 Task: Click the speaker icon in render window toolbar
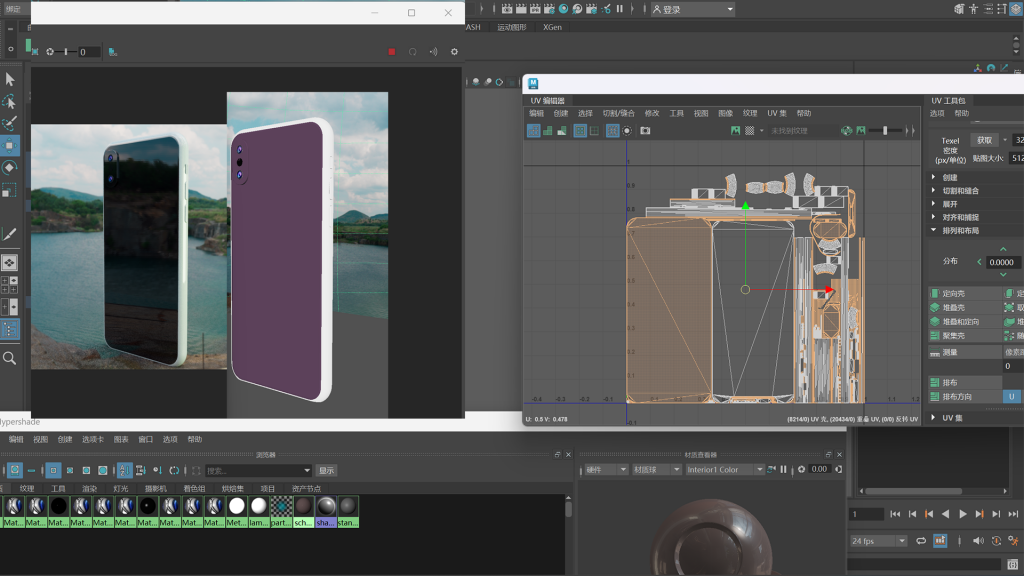tap(434, 52)
